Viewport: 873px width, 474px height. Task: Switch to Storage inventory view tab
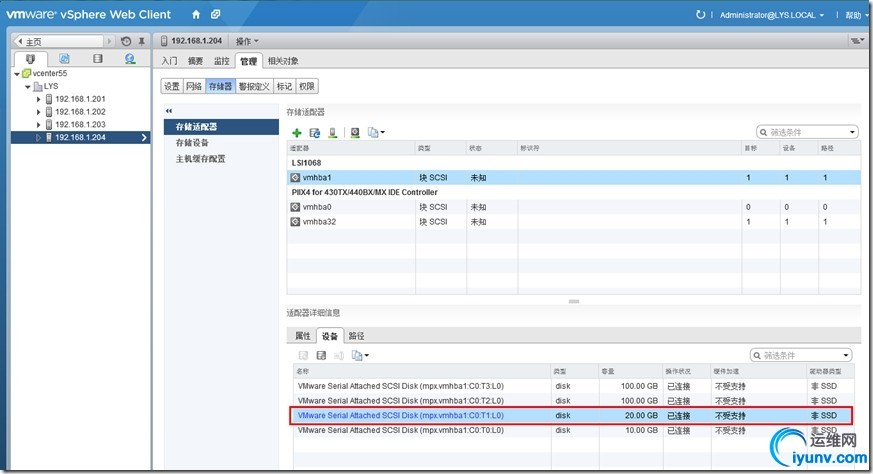click(97, 58)
